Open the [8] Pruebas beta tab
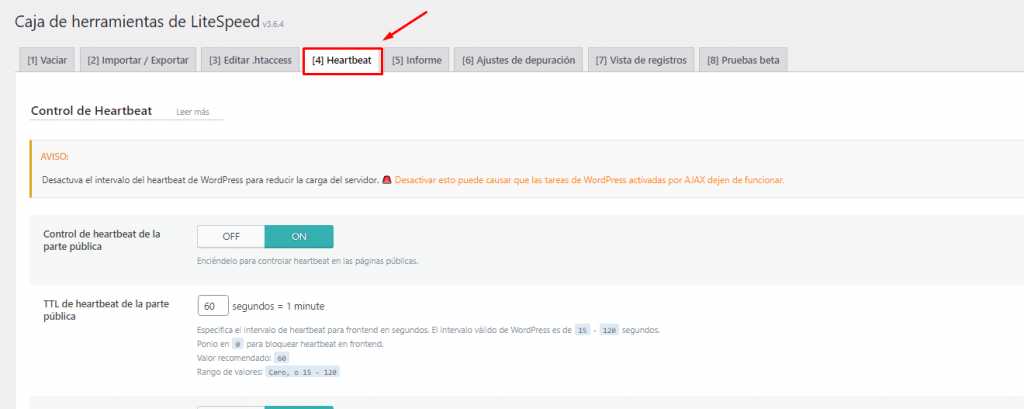1024x409 pixels. point(743,60)
